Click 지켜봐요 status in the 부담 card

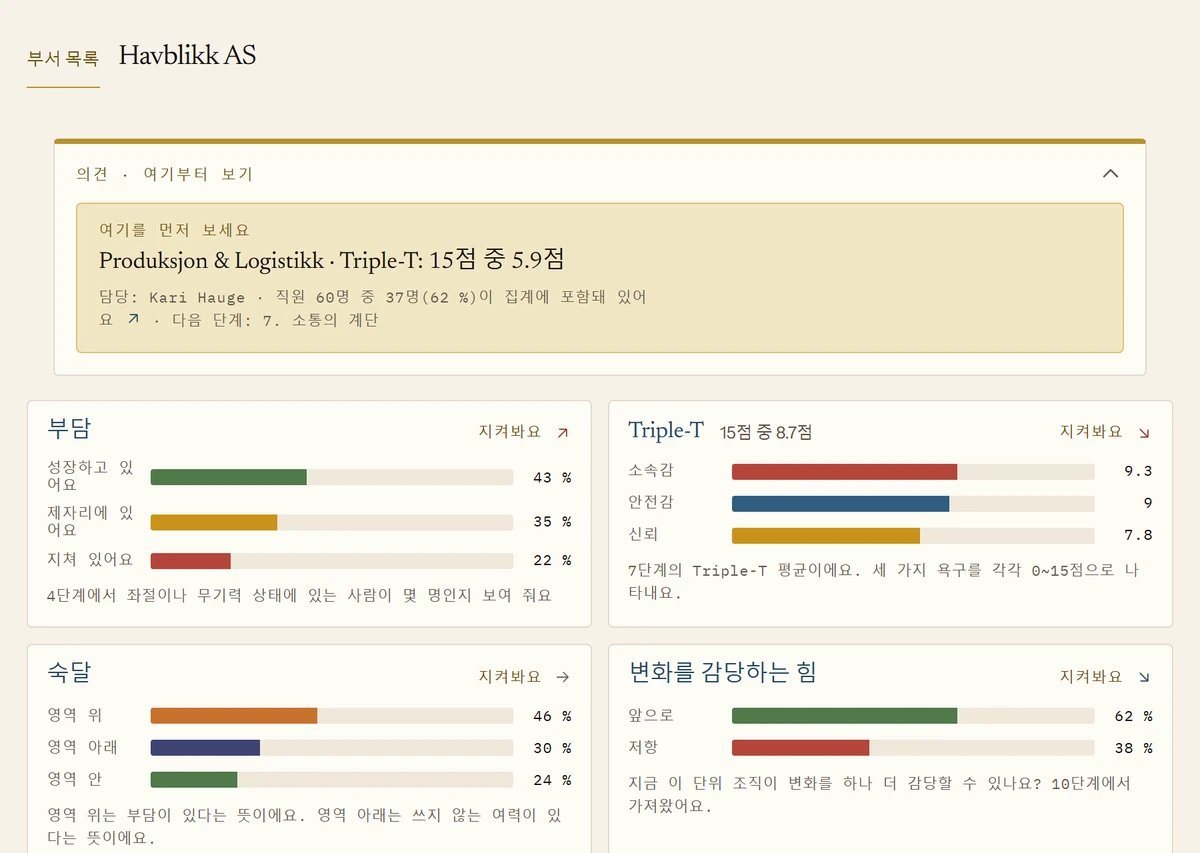(510, 432)
